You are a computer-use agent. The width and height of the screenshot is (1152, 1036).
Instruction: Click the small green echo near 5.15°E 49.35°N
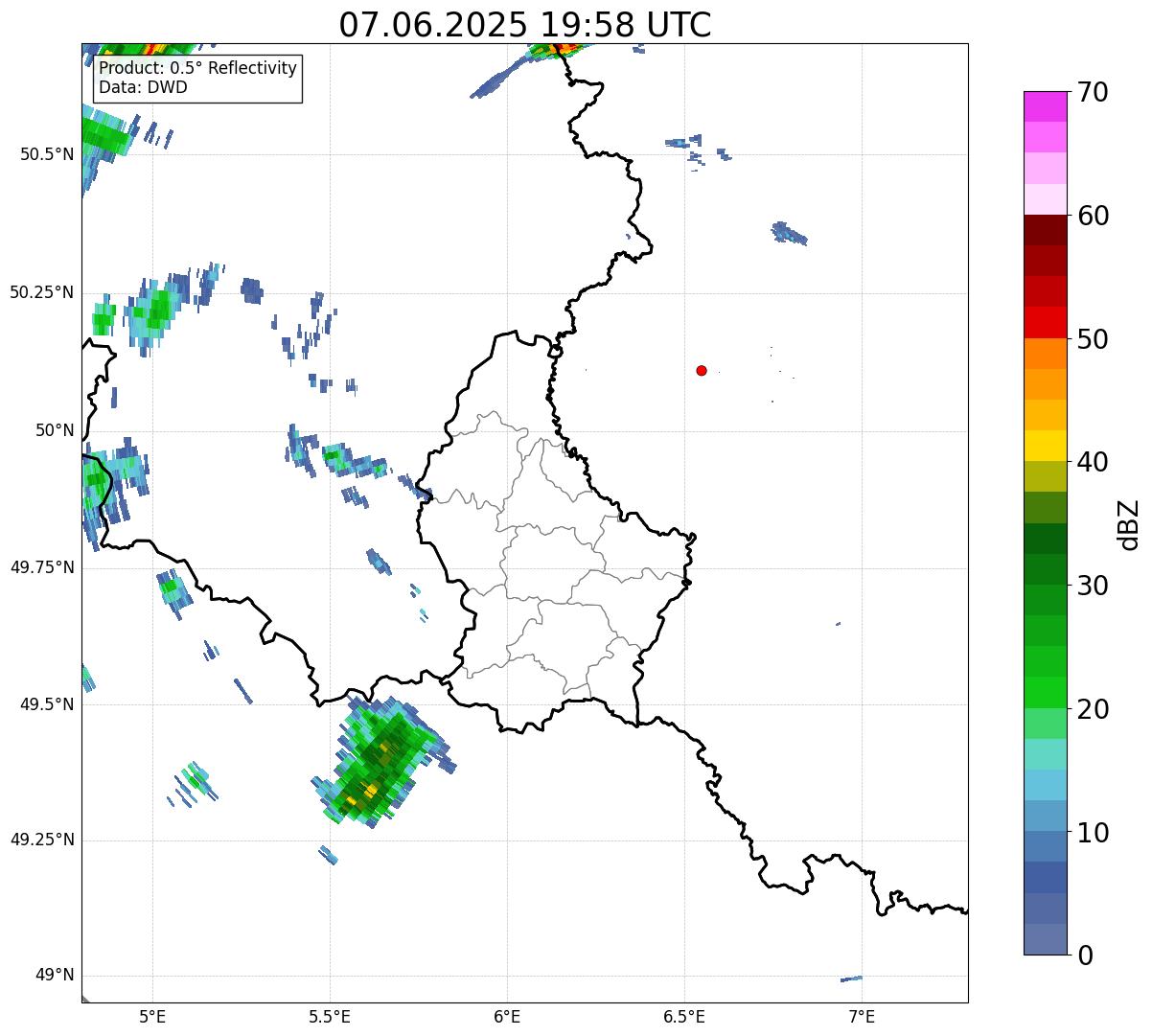tap(194, 782)
